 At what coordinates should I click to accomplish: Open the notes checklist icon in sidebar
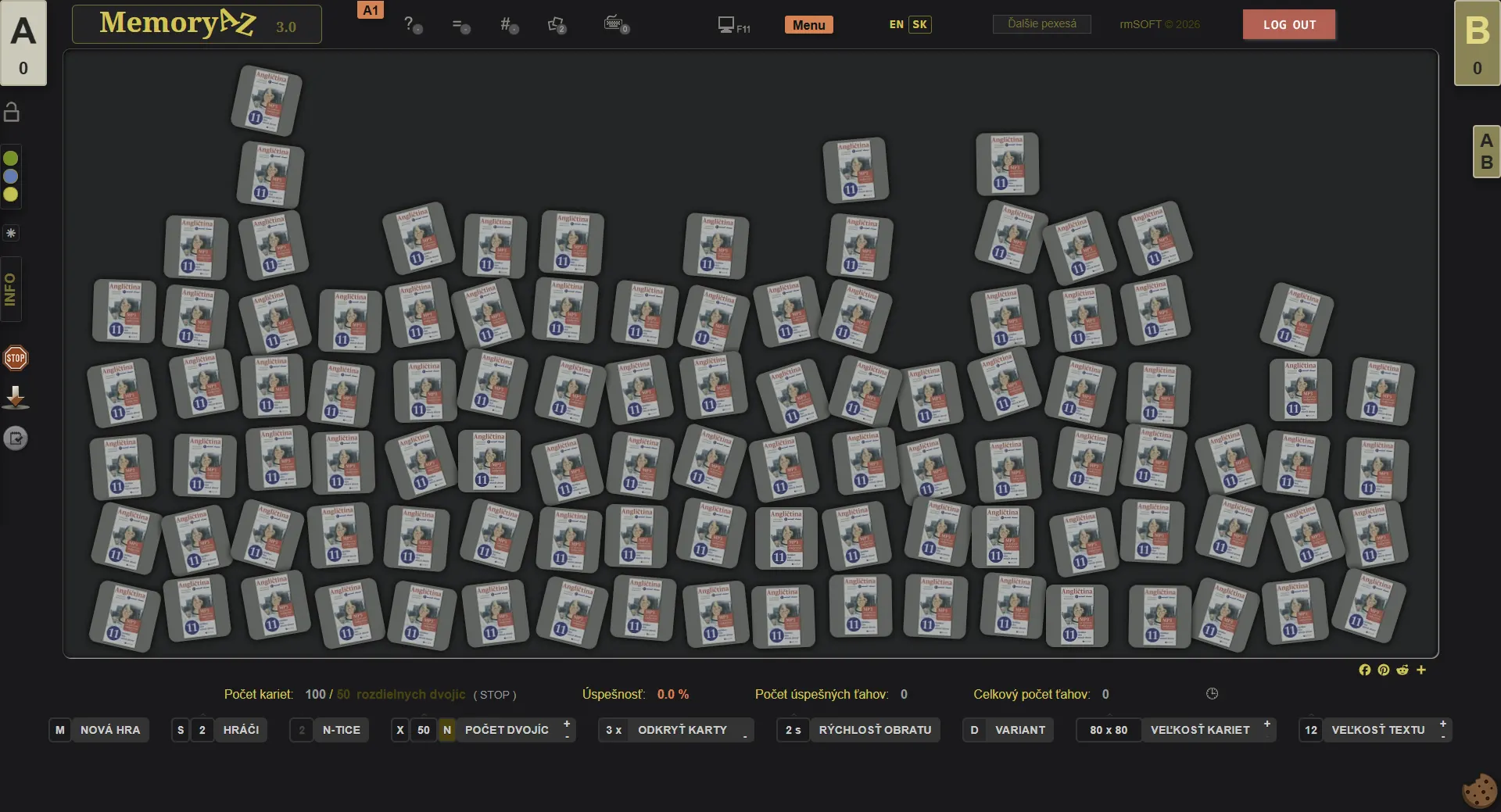click(16, 438)
